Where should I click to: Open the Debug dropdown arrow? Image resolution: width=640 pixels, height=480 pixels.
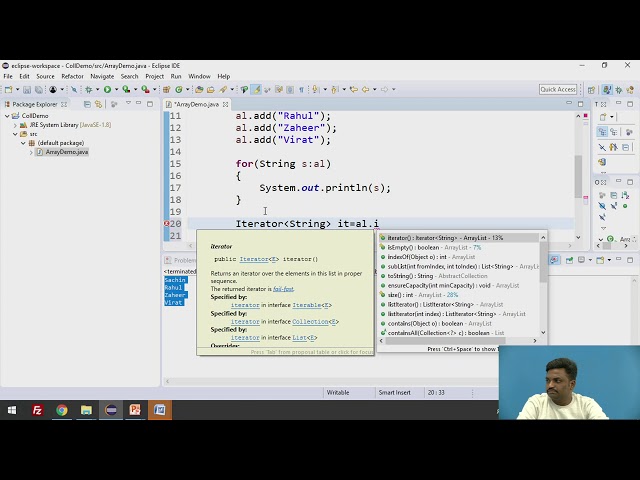click(x=98, y=89)
